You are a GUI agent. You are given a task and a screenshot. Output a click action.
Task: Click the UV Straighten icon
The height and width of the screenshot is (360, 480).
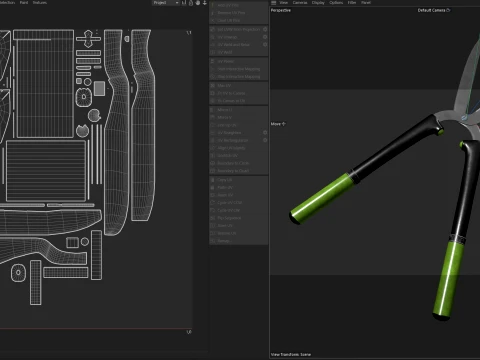point(212,133)
